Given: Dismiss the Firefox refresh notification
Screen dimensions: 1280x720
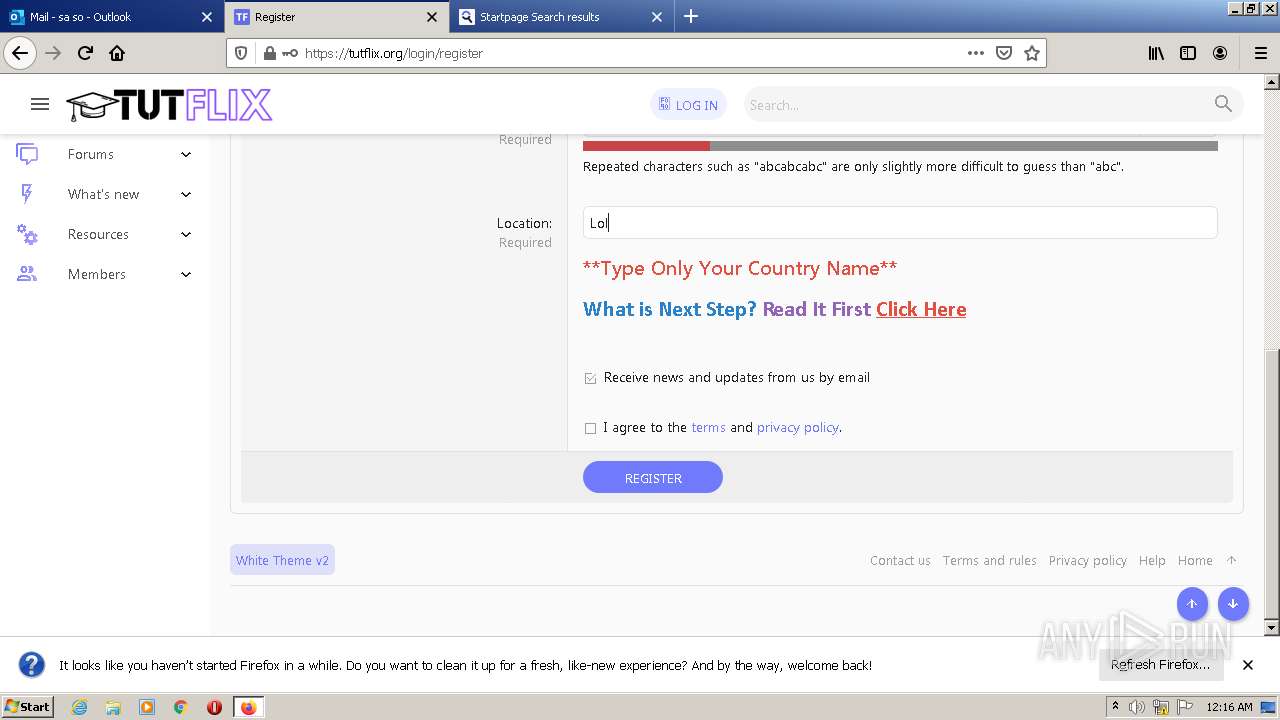Looking at the screenshot, I should click(x=1248, y=665).
